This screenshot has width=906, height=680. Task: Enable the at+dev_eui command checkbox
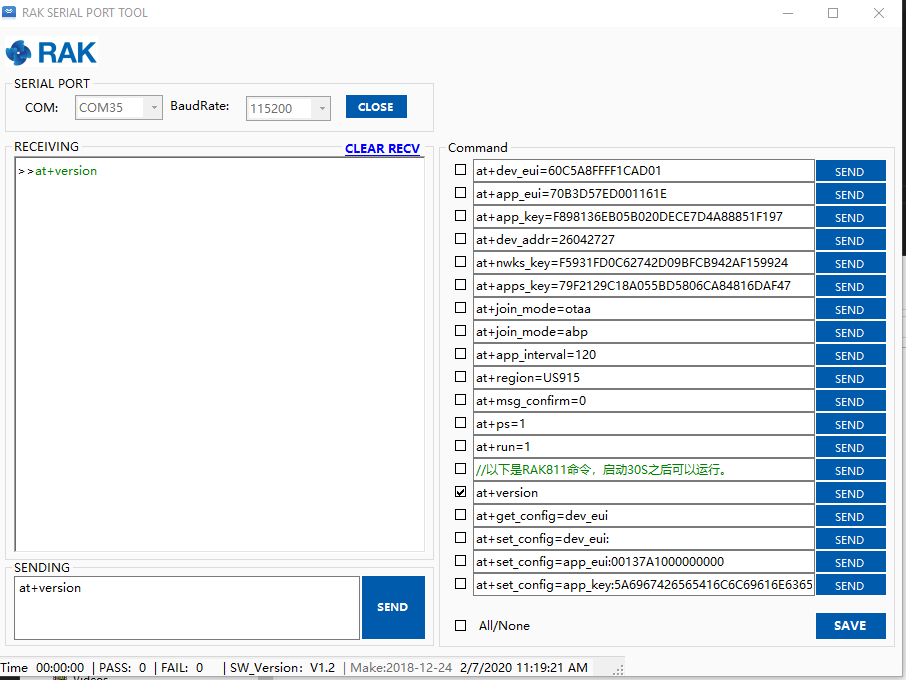(x=460, y=170)
